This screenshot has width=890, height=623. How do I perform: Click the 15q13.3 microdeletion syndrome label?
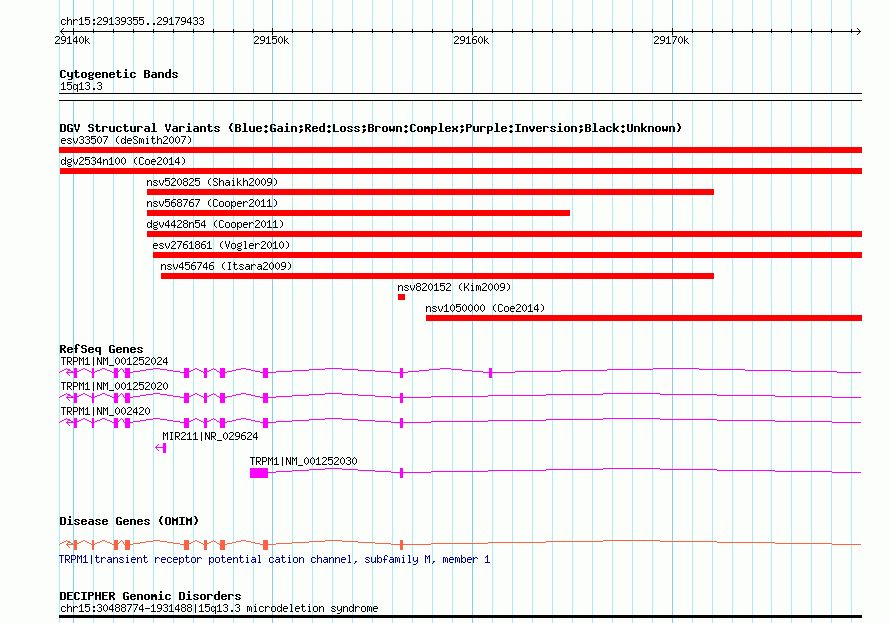click(x=219, y=608)
